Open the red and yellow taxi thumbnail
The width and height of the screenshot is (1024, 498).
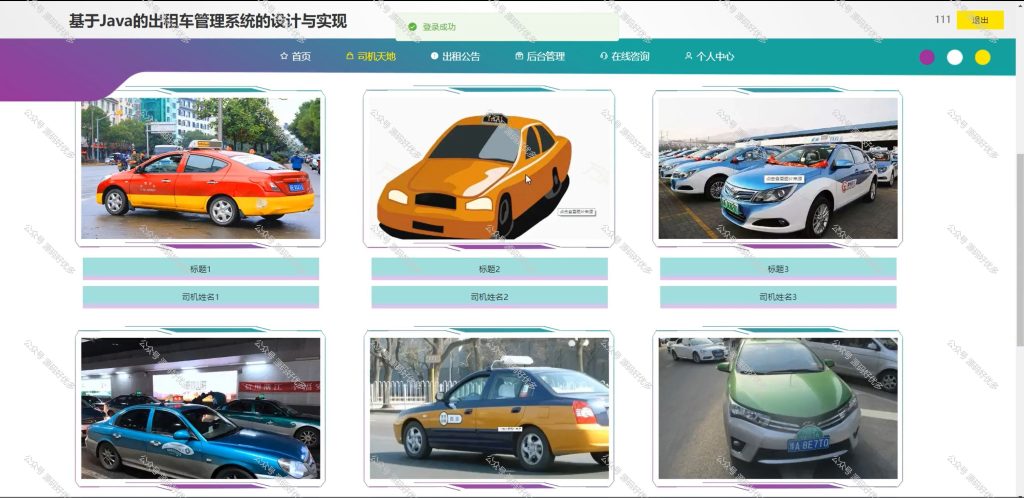[x=200, y=168]
